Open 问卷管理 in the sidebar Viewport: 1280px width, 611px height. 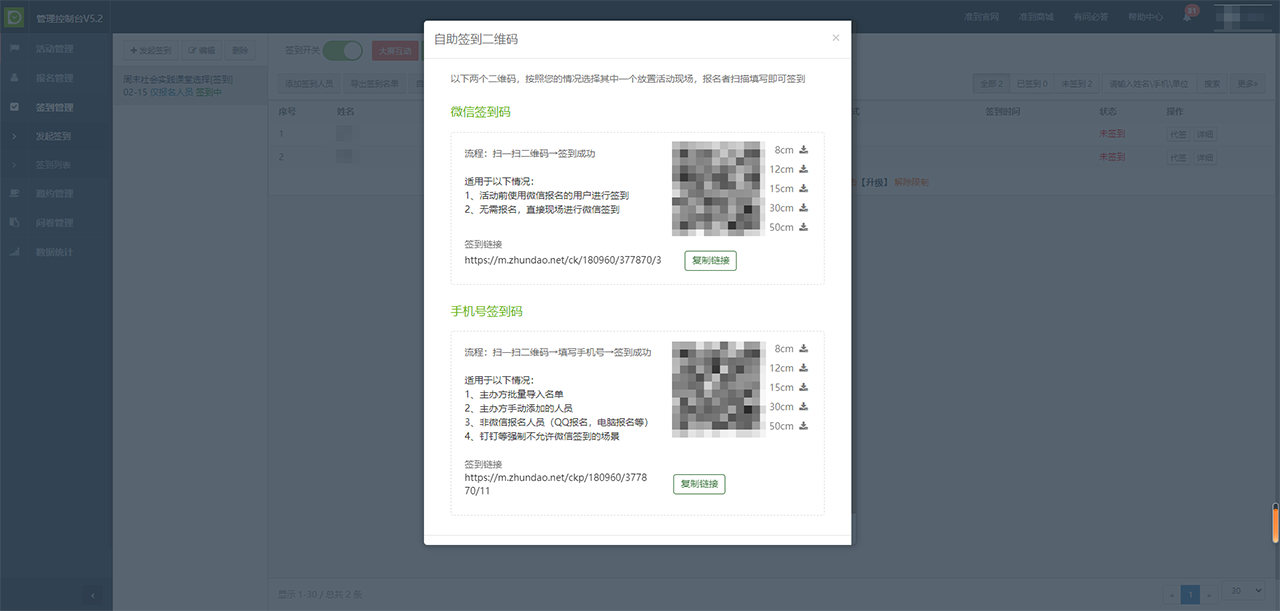[54, 223]
